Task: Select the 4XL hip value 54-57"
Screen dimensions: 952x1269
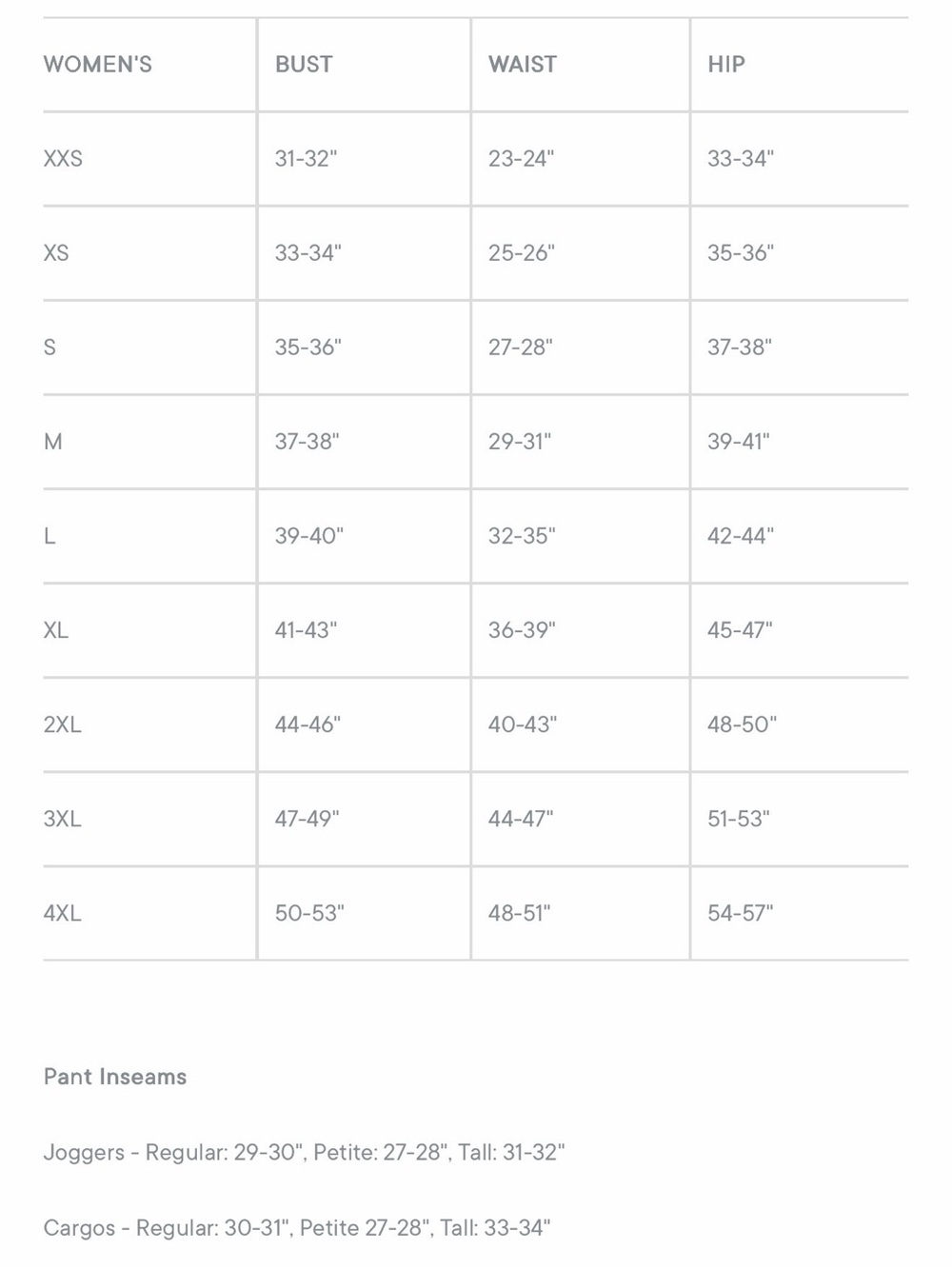Action: pyautogui.click(x=741, y=913)
